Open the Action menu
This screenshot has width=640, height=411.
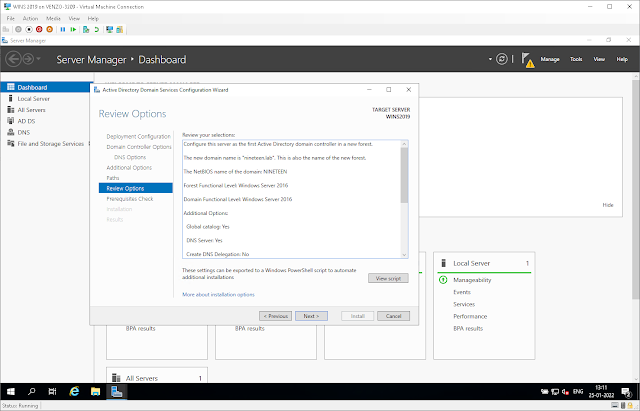coord(30,18)
